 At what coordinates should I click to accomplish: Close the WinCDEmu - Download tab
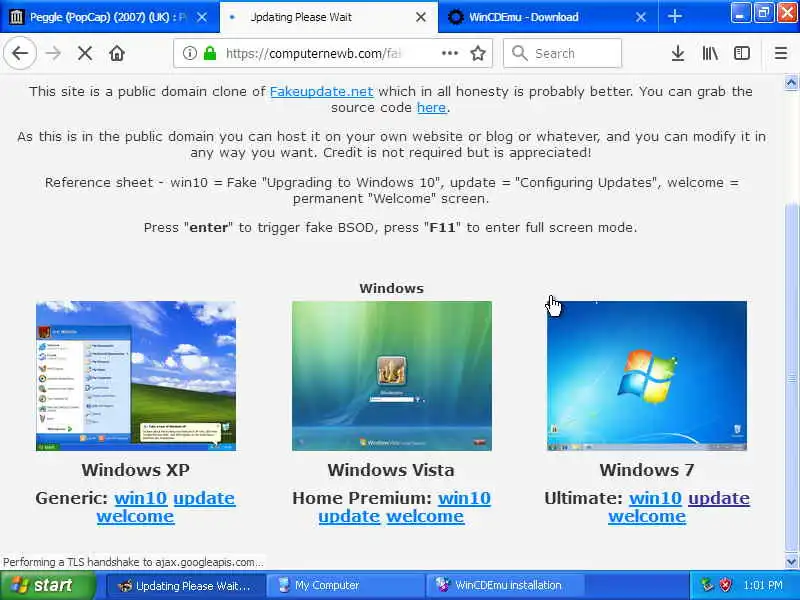[x=641, y=17]
